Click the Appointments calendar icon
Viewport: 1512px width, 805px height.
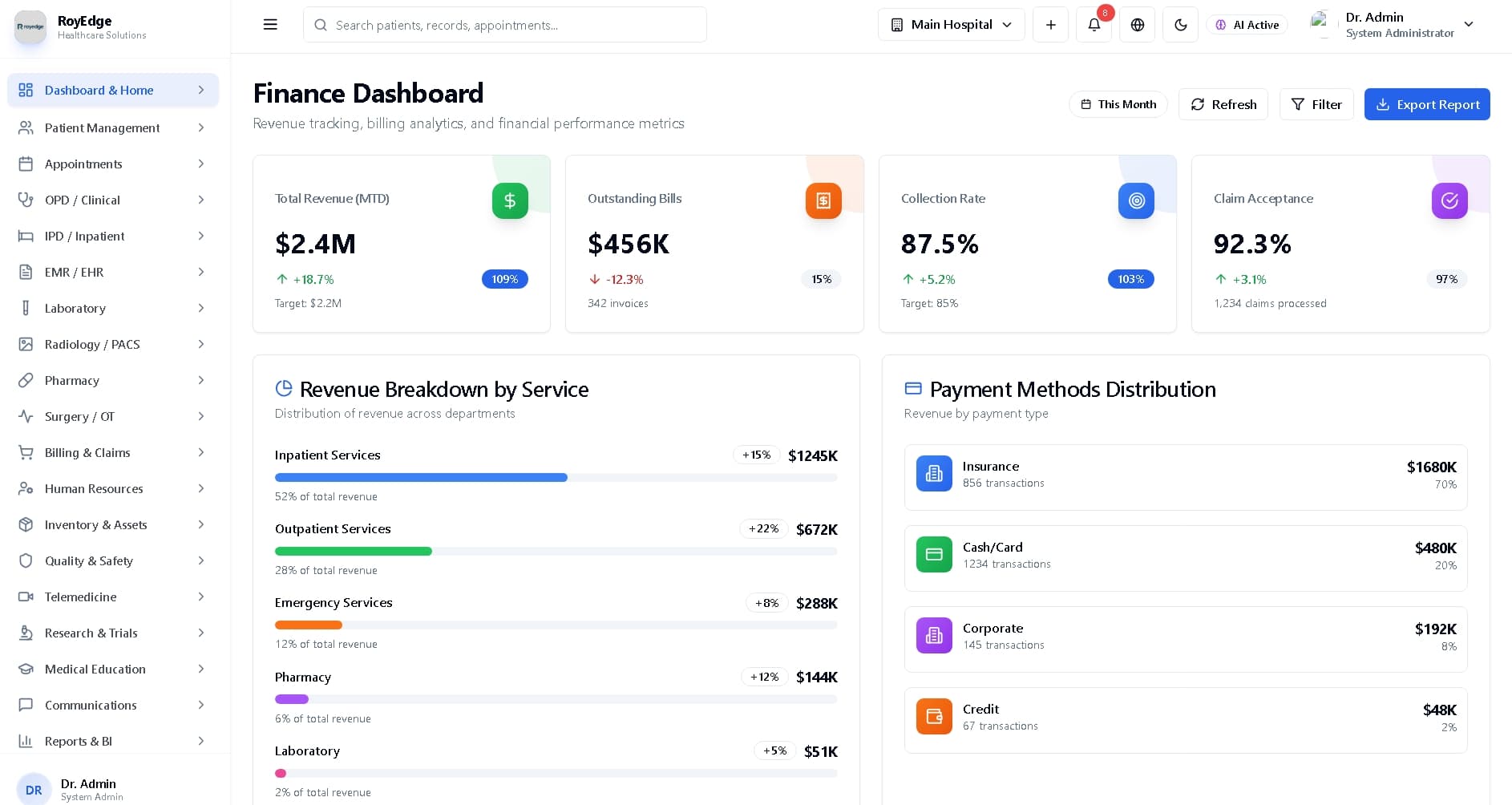click(x=26, y=164)
